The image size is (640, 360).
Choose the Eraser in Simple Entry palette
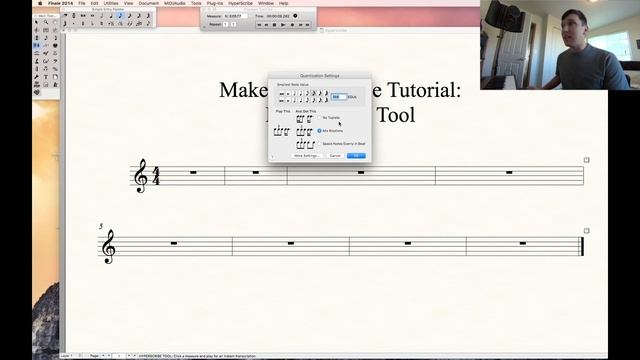coord(65,15)
